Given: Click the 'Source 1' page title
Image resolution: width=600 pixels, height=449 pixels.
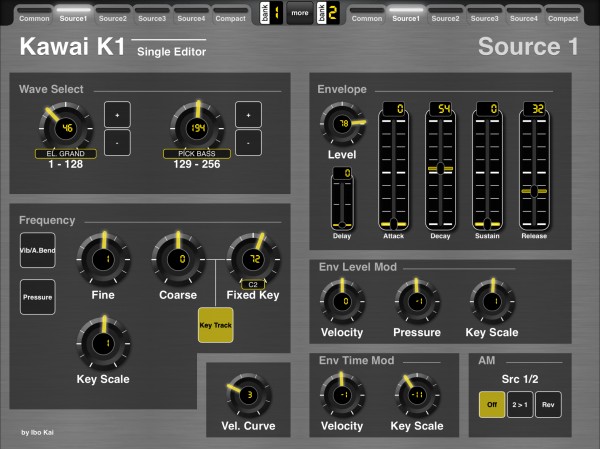Looking at the screenshot, I should tap(528, 46).
